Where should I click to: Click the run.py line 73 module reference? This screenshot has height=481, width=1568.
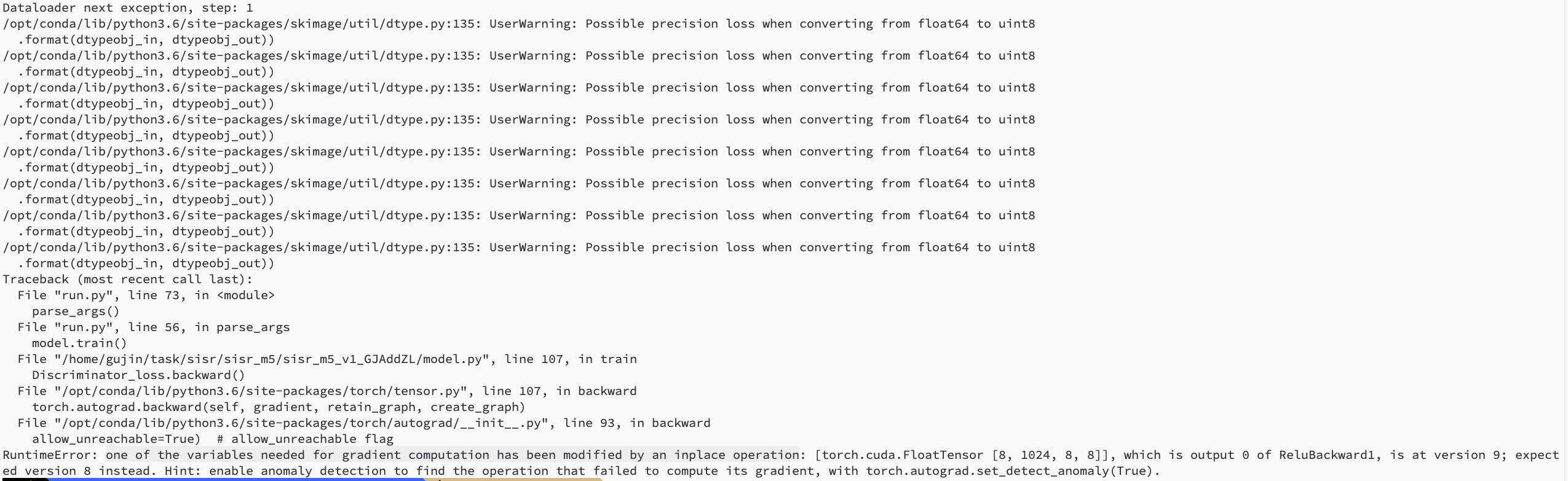coord(146,295)
